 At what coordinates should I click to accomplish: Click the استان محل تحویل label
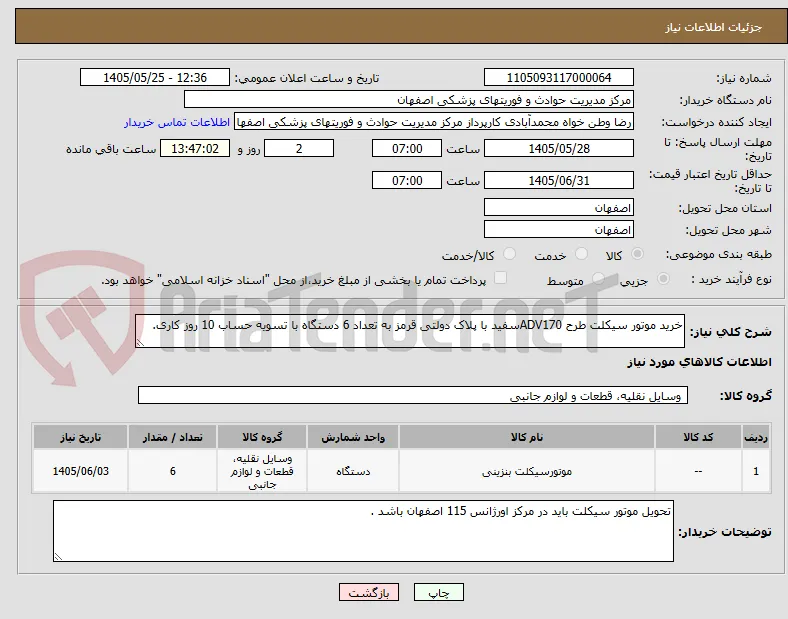(725, 208)
